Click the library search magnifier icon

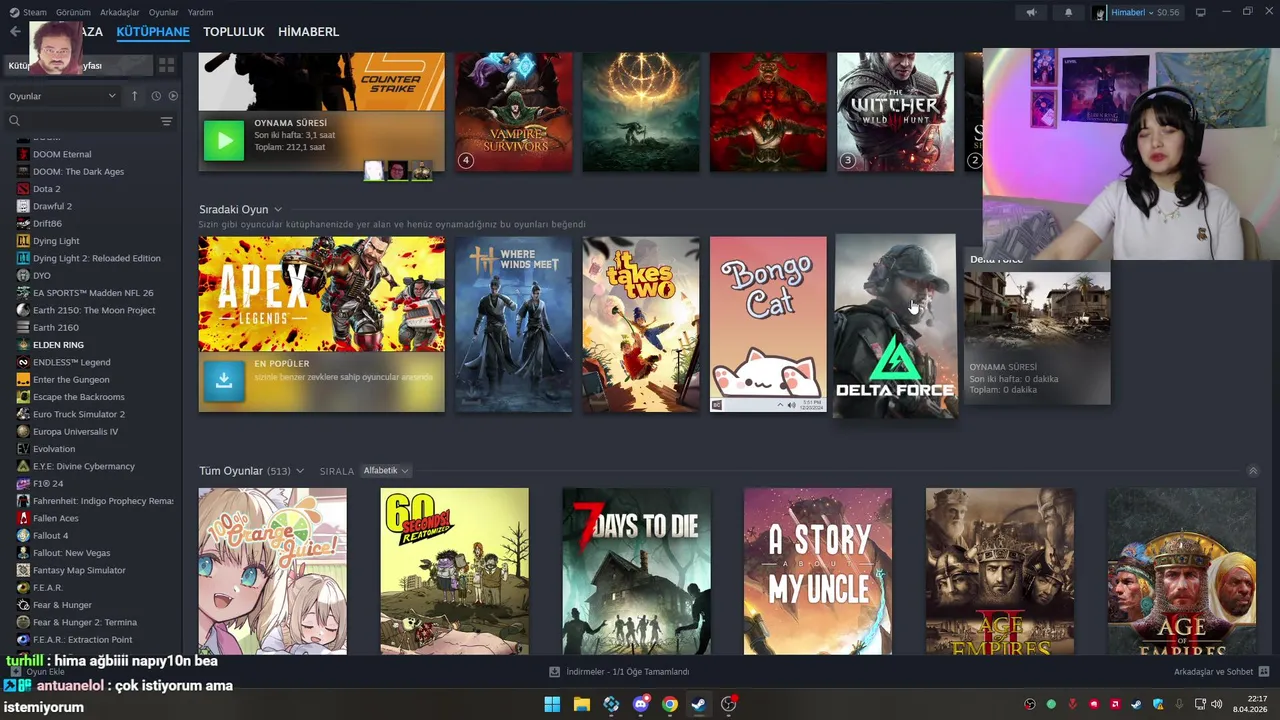(14, 121)
